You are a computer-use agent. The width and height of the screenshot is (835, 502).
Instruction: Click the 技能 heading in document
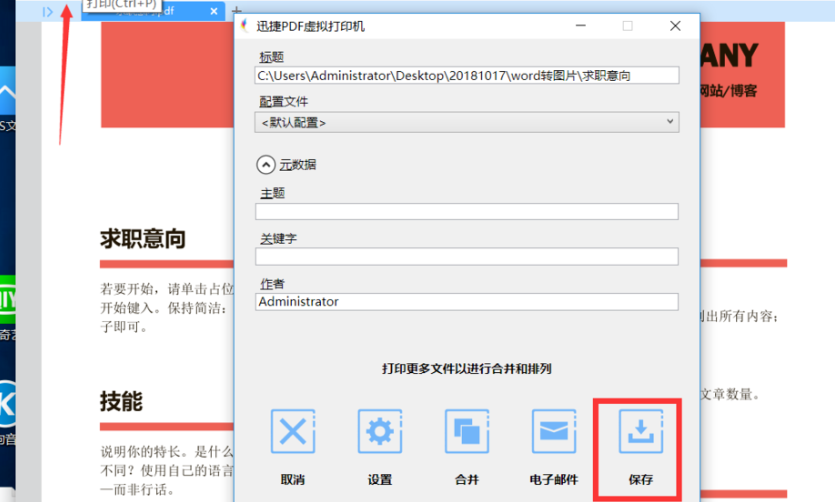(121, 401)
